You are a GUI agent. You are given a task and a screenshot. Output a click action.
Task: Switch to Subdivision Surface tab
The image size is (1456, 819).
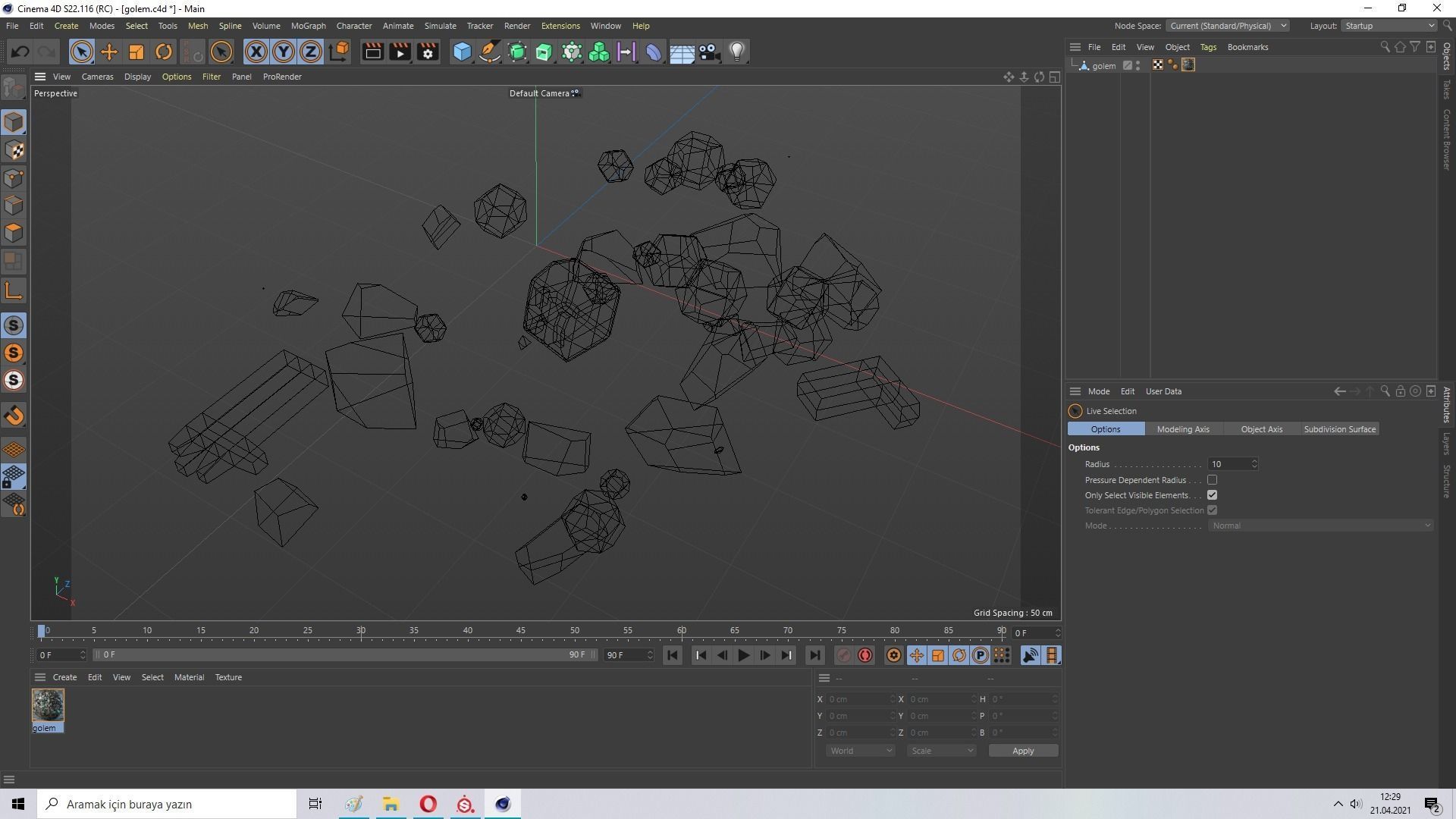[1339, 429]
